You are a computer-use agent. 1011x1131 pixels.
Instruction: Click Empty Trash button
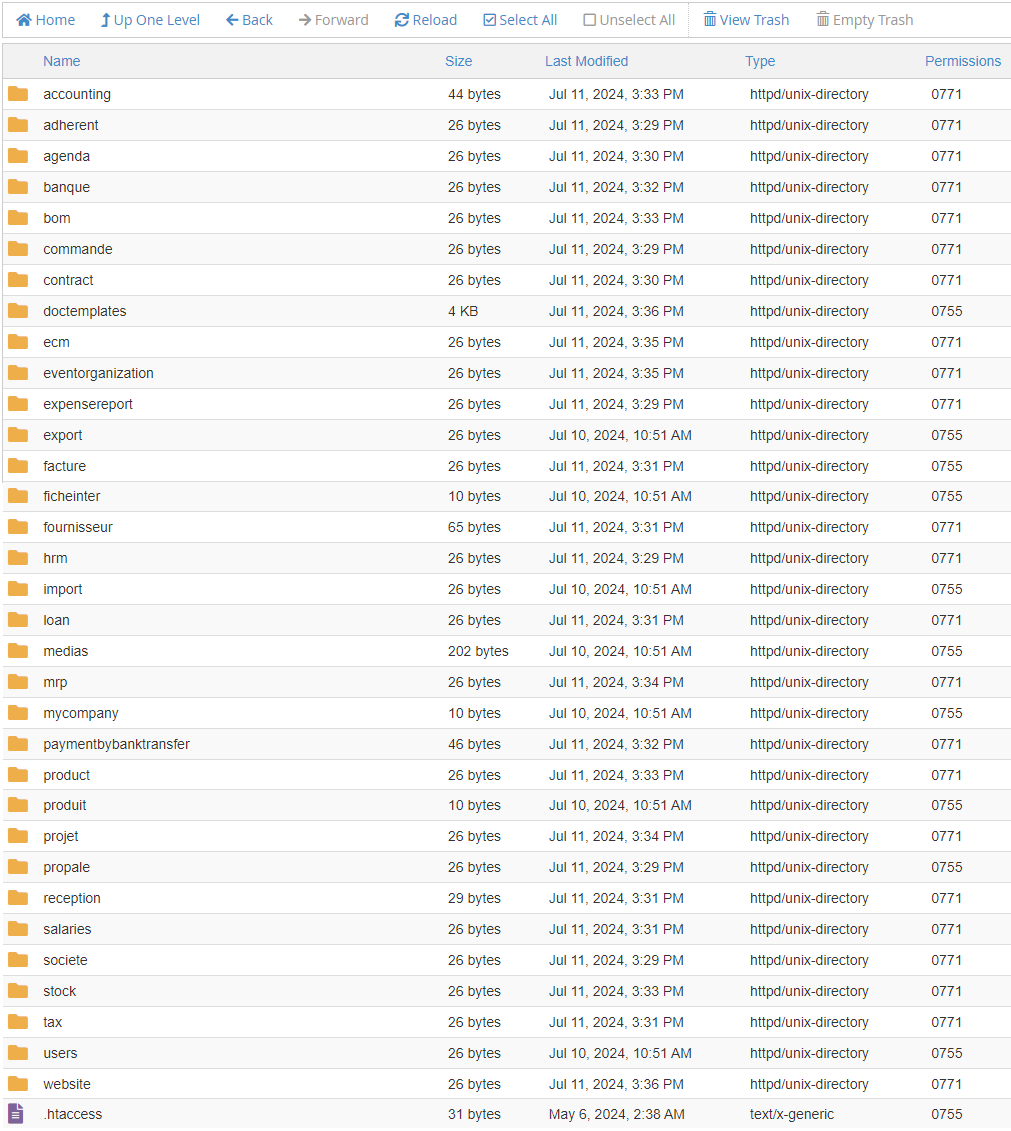[865, 20]
